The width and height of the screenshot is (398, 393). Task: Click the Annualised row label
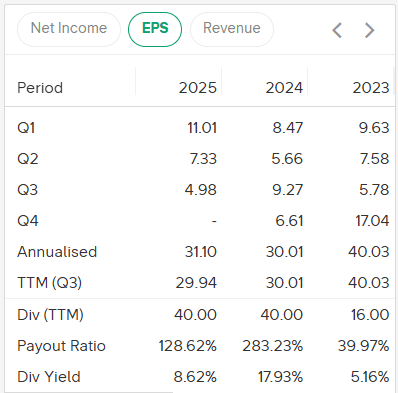click(57, 252)
